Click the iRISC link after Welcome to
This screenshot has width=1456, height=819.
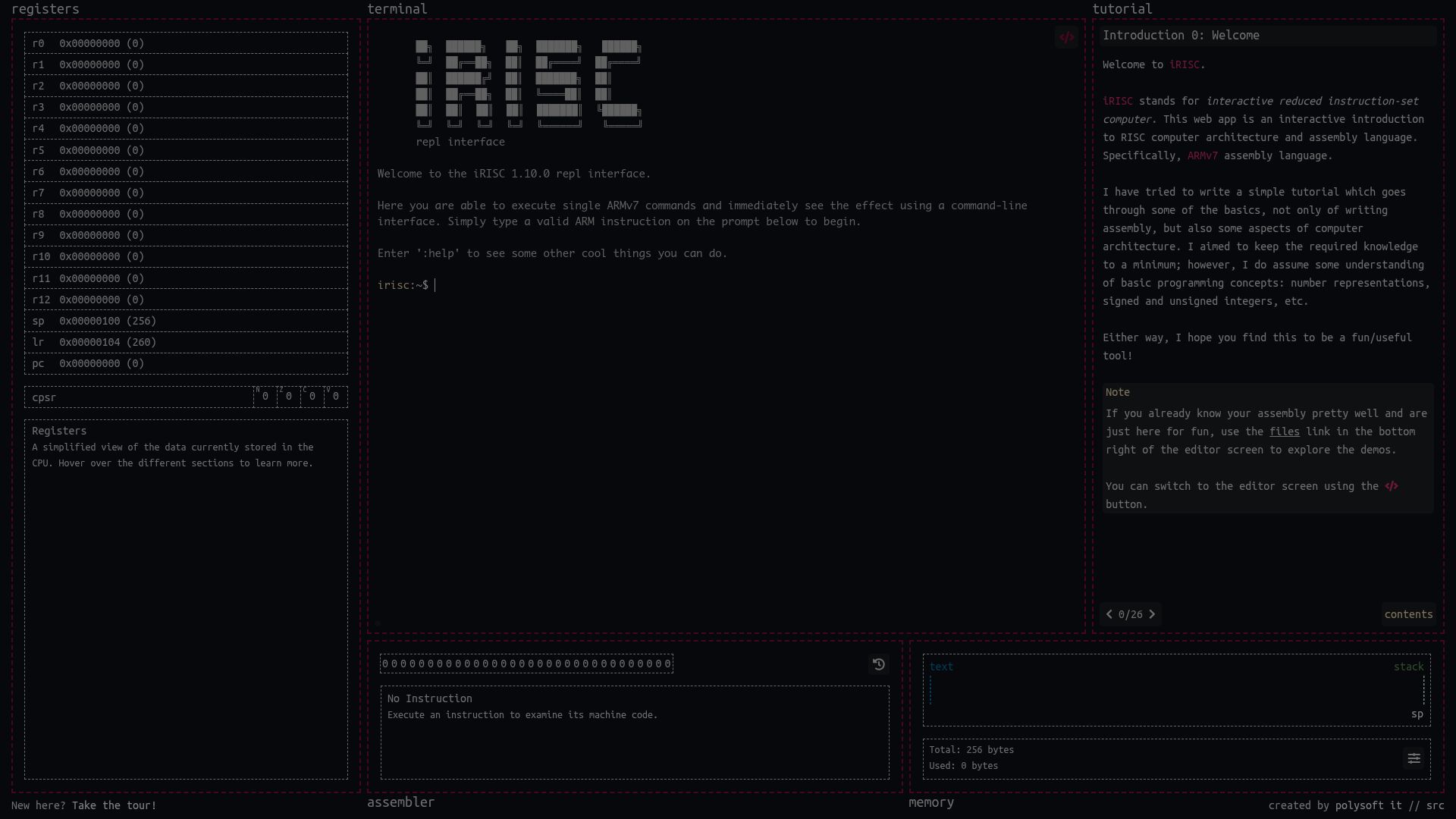click(x=1185, y=64)
